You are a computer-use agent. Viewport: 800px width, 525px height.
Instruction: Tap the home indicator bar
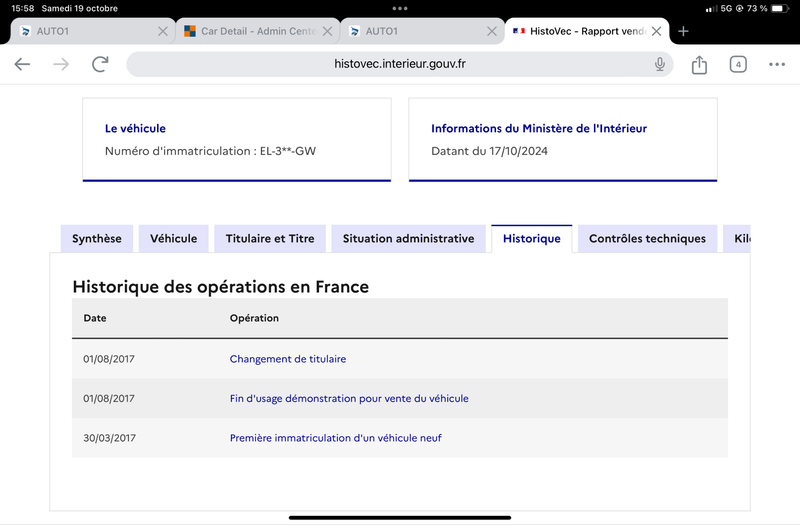tap(400, 518)
